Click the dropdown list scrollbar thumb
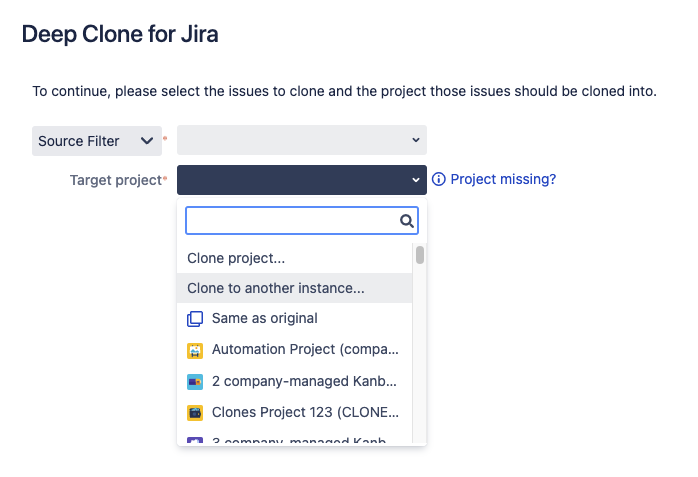Image resolution: width=698 pixels, height=477 pixels. click(x=420, y=255)
